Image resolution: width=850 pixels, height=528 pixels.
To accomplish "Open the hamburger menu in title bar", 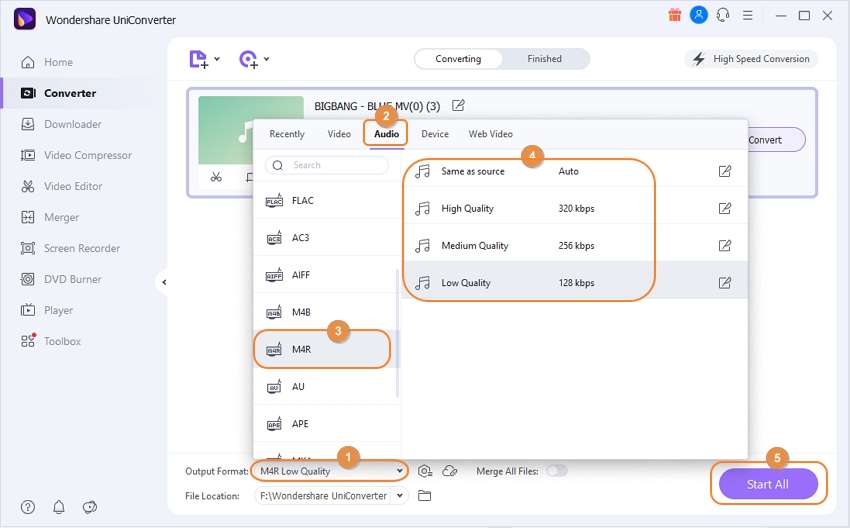I will point(748,15).
